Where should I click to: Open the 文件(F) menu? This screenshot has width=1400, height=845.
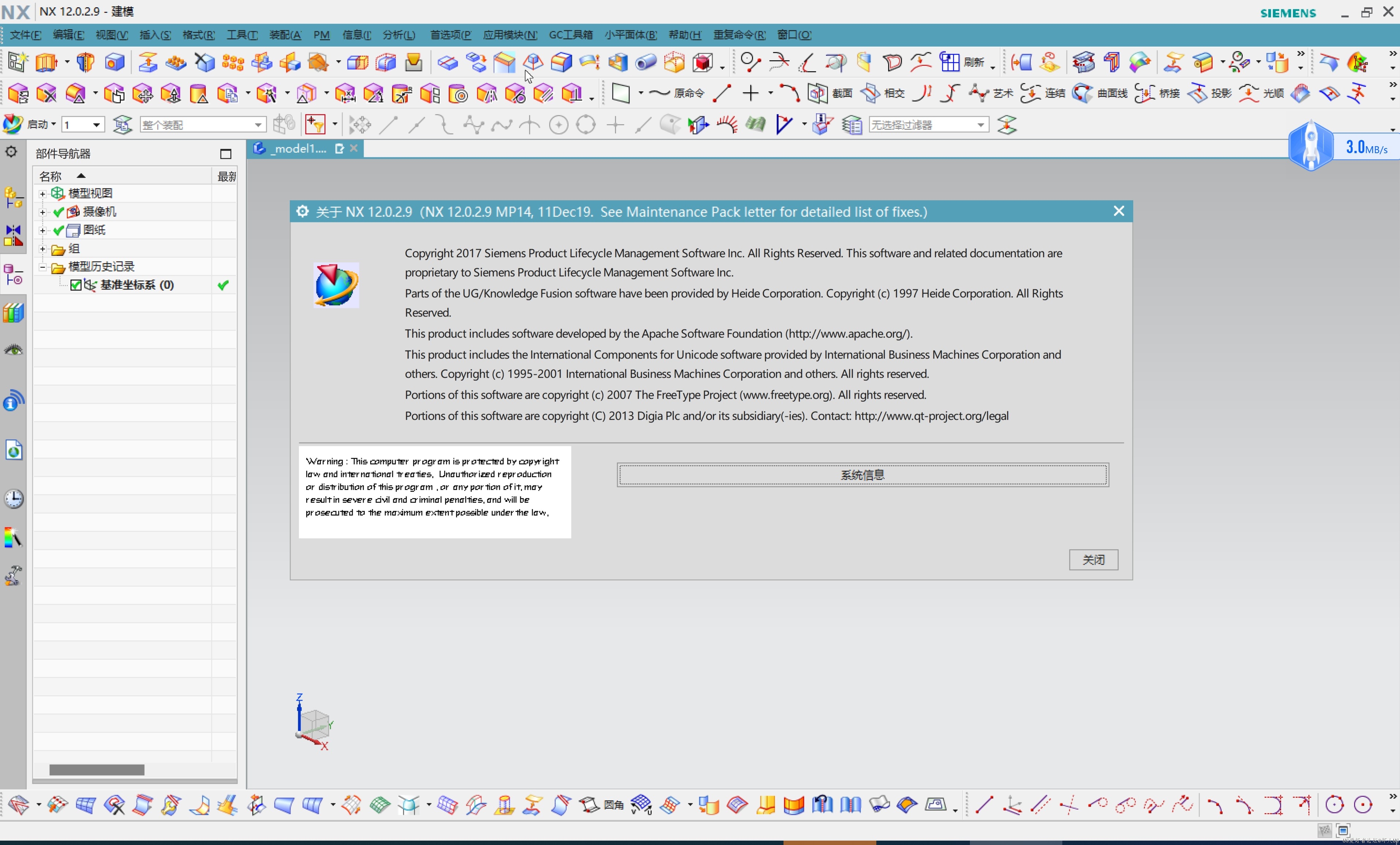(x=25, y=35)
